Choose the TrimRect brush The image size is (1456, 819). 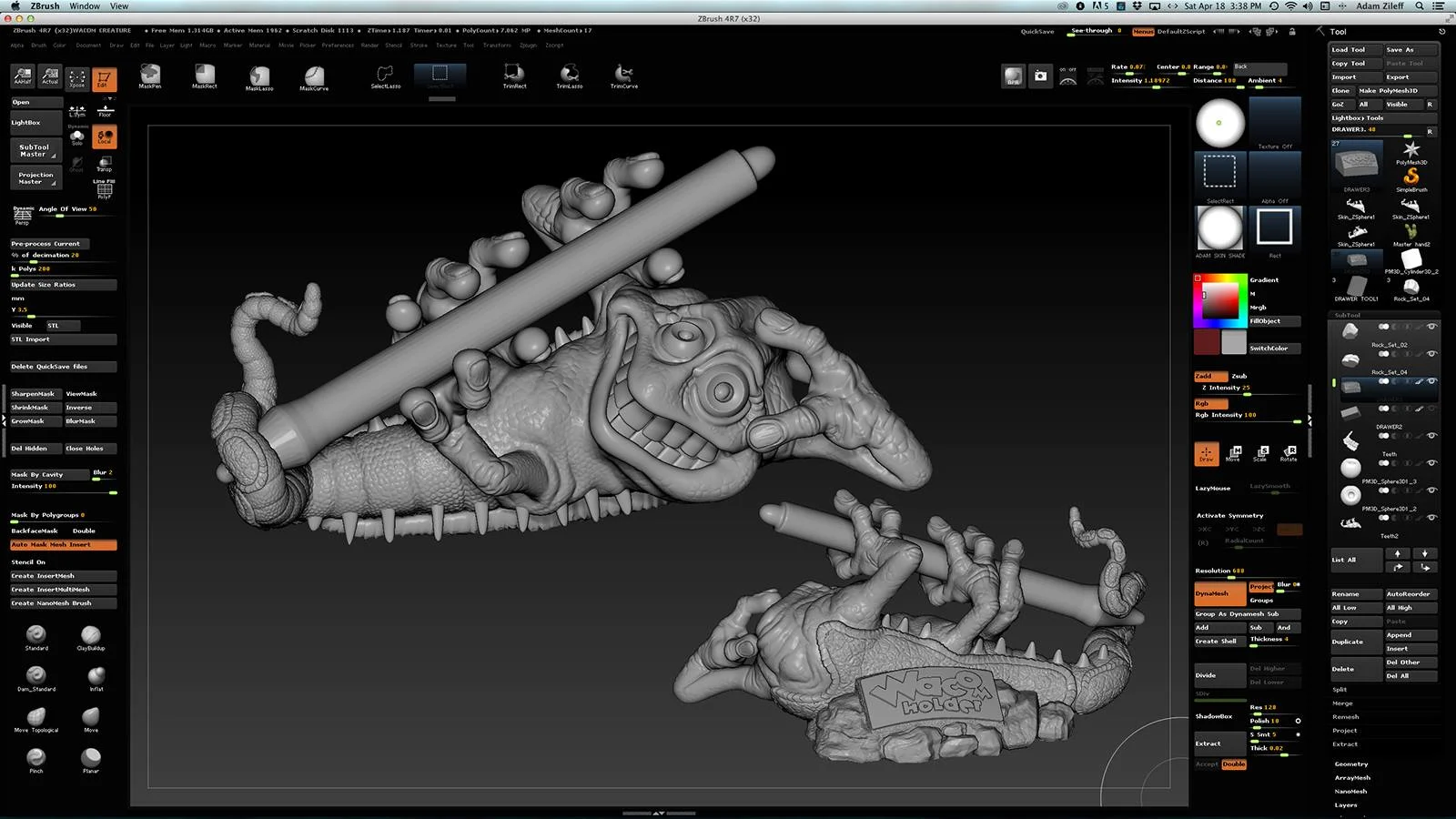(x=514, y=76)
